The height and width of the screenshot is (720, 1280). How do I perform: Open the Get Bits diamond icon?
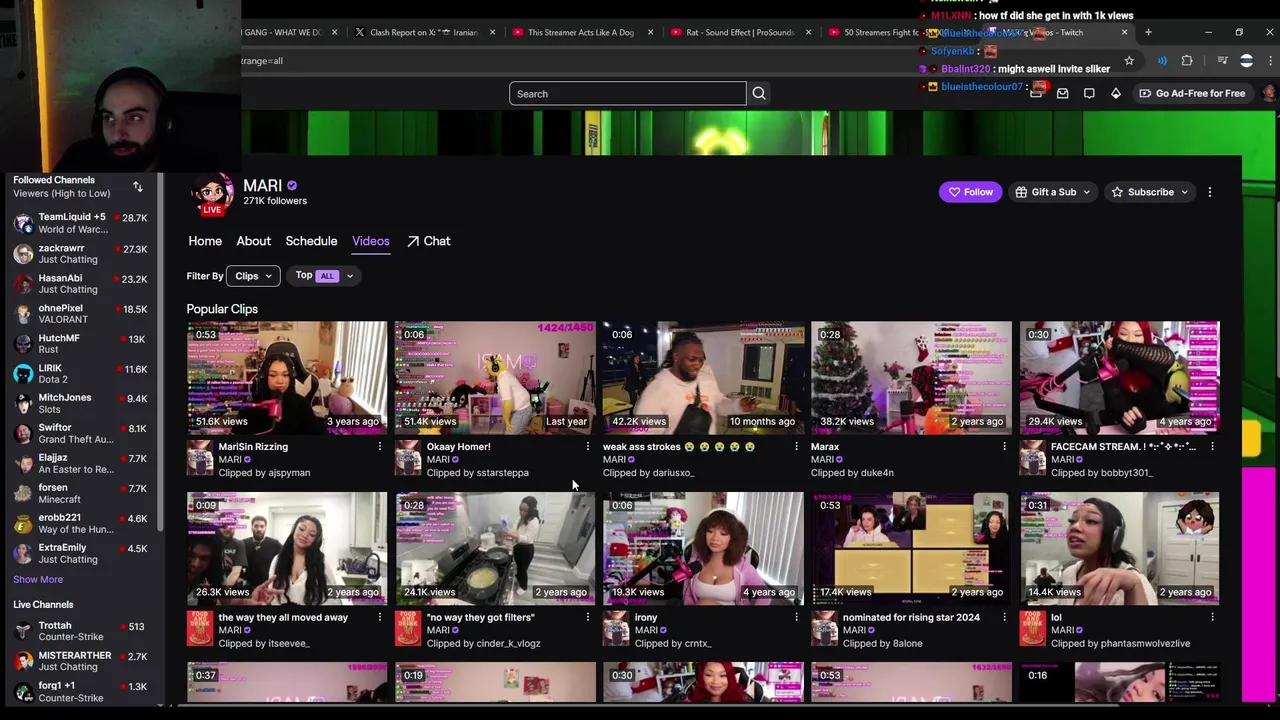pyautogui.click(x=1116, y=93)
